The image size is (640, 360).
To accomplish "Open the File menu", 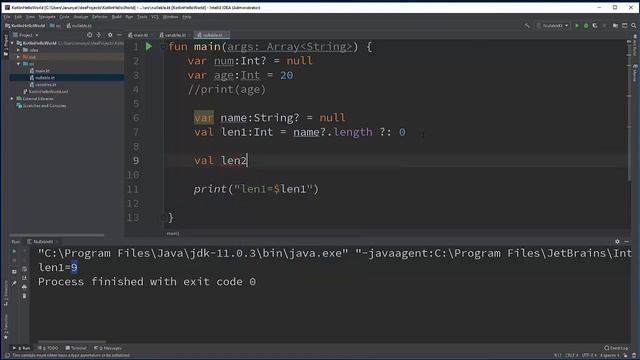I will click(x=7, y=17).
